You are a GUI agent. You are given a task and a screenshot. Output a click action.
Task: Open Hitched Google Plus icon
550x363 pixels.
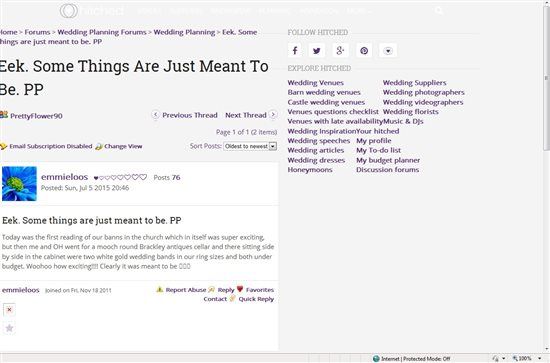point(340,51)
